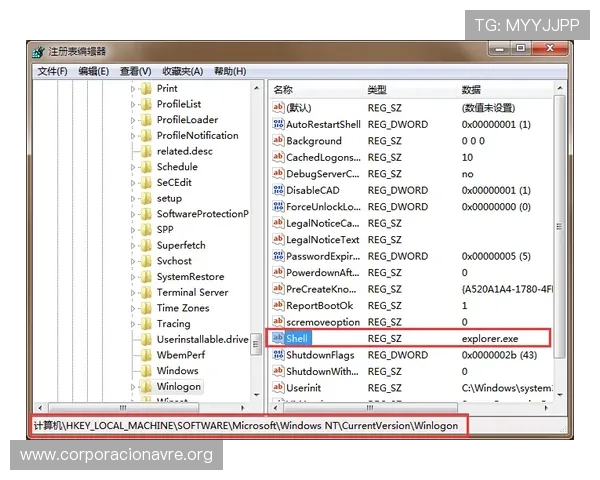Select the scremoveoption value name

click(x=323, y=322)
